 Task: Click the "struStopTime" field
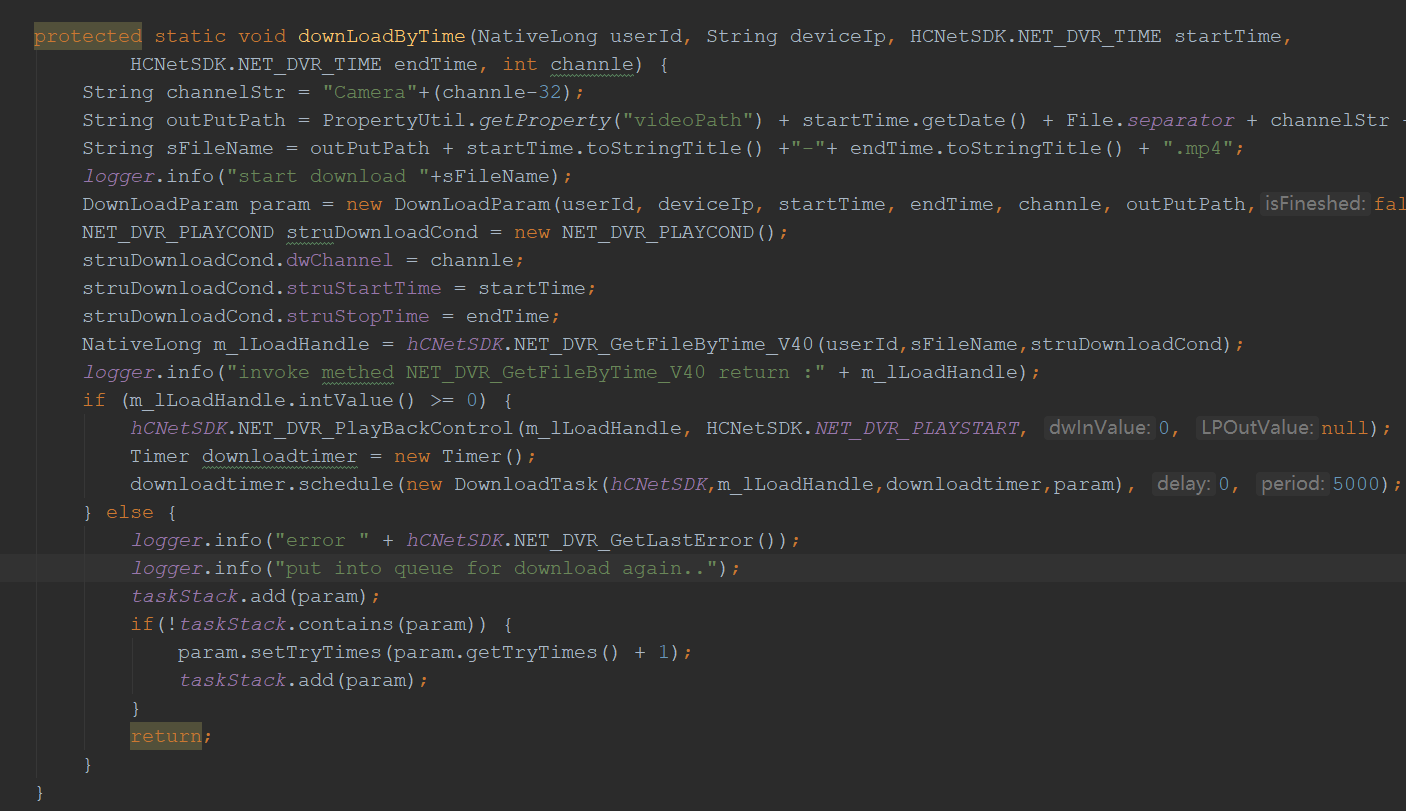[358, 317]
